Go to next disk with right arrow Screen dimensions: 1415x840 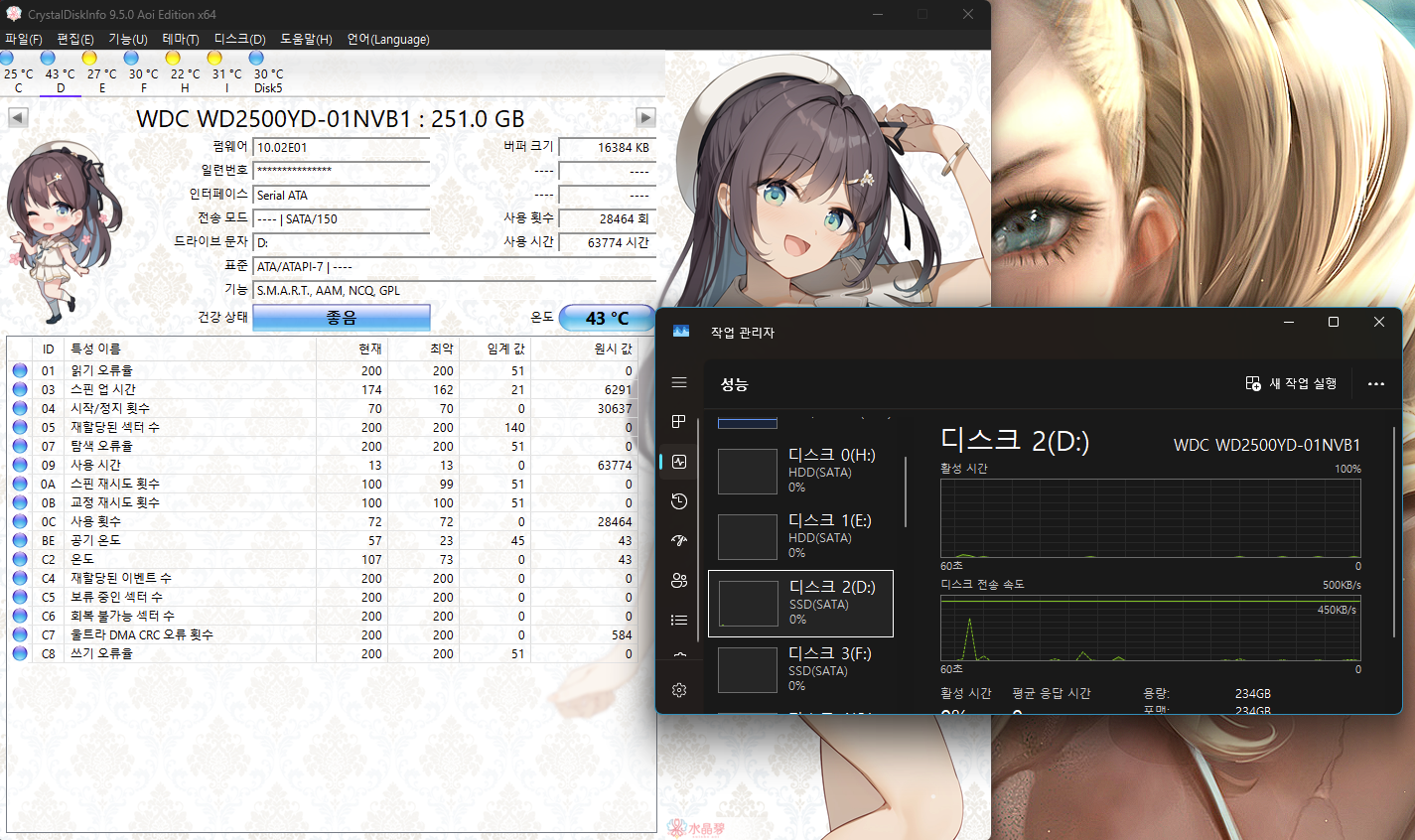click(x=645, y=117)
